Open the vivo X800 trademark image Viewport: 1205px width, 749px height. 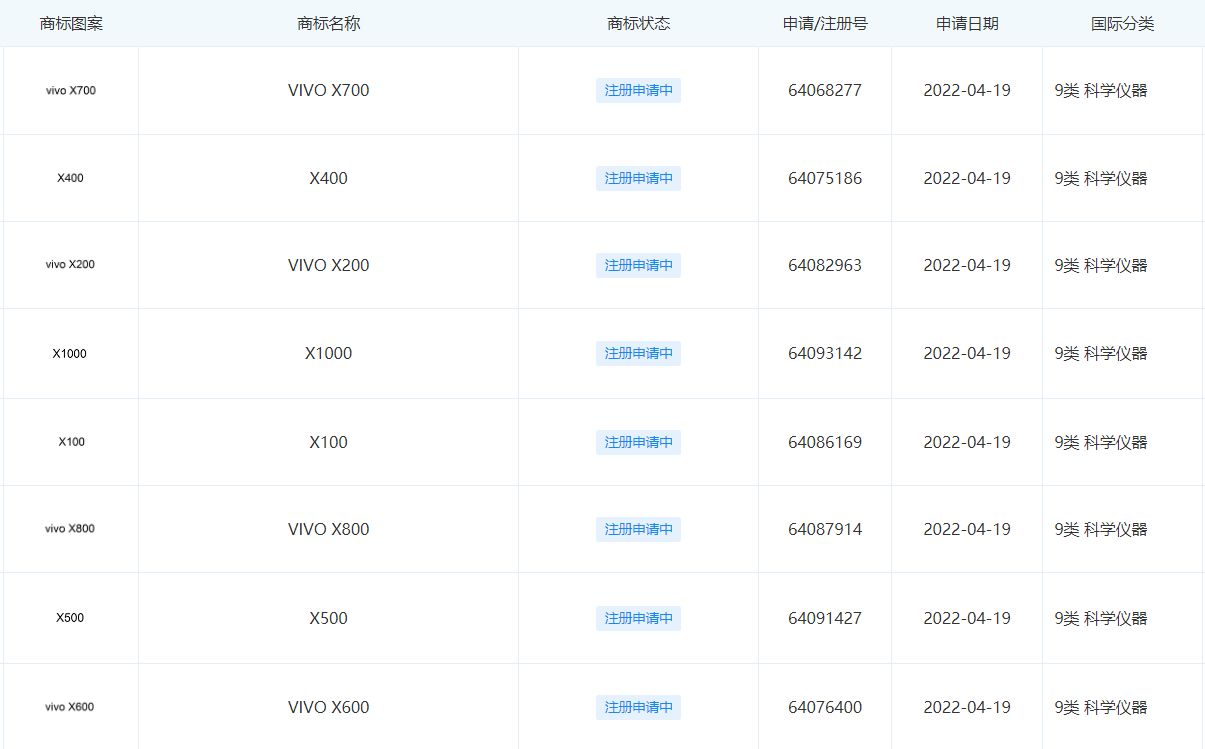[x=71, y=529]
